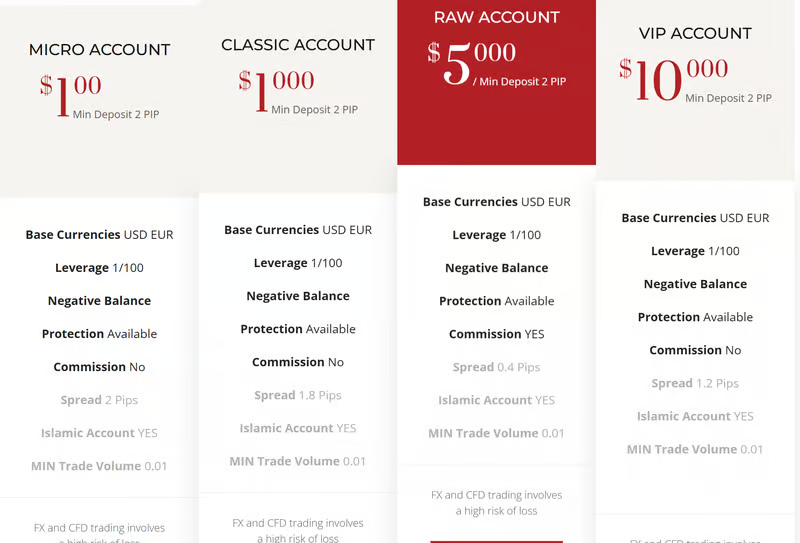Click the MICRO ACCOUNT heading
Image resolution: width=800 pixels, height=543 pixels.
click(99, 49)
